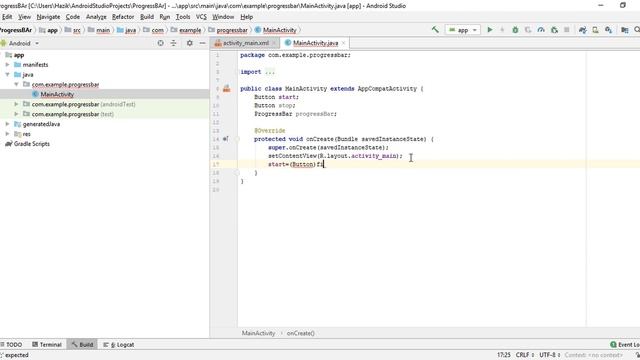
Task: Click the Stop square icon
Action: 567,30
